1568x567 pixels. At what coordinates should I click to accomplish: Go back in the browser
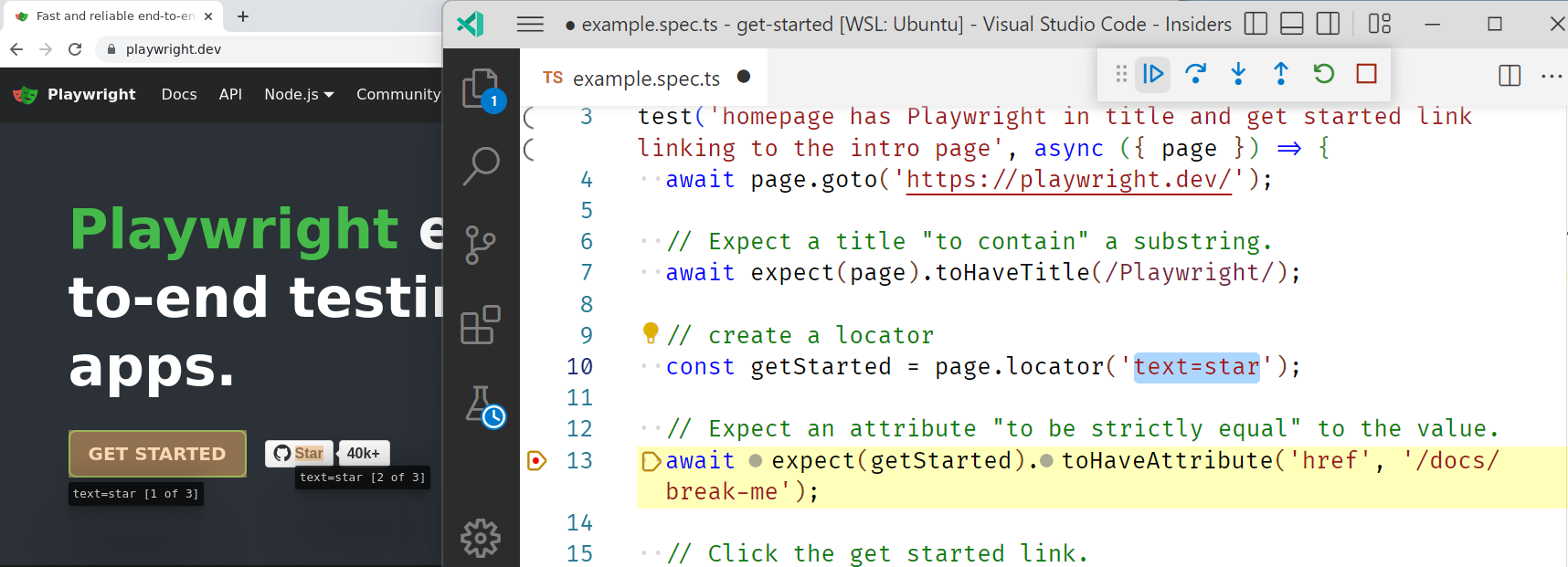(x=16, y=49)
